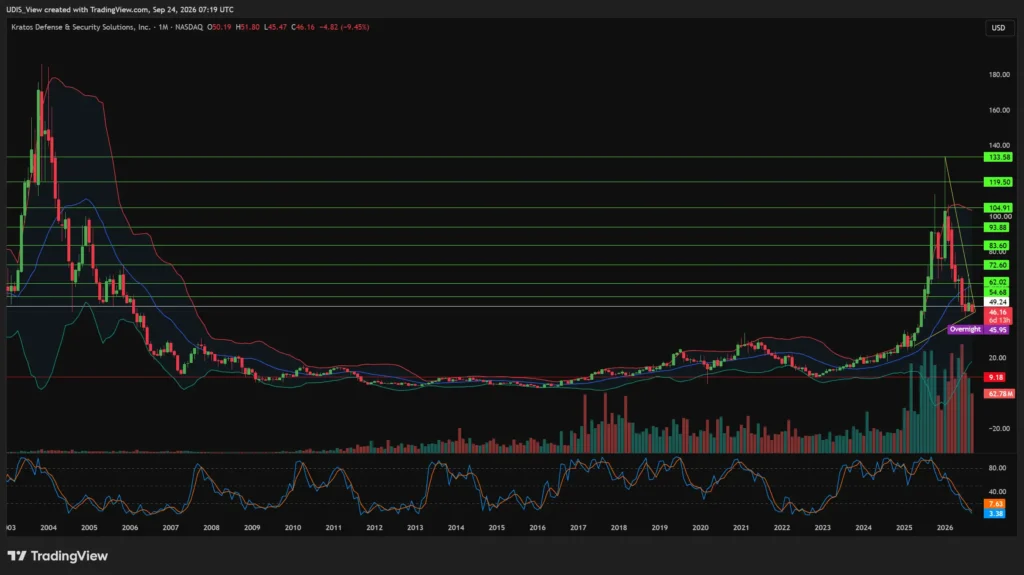
Task: Click the white 49.24 price line label
Action: coord(997,302)
